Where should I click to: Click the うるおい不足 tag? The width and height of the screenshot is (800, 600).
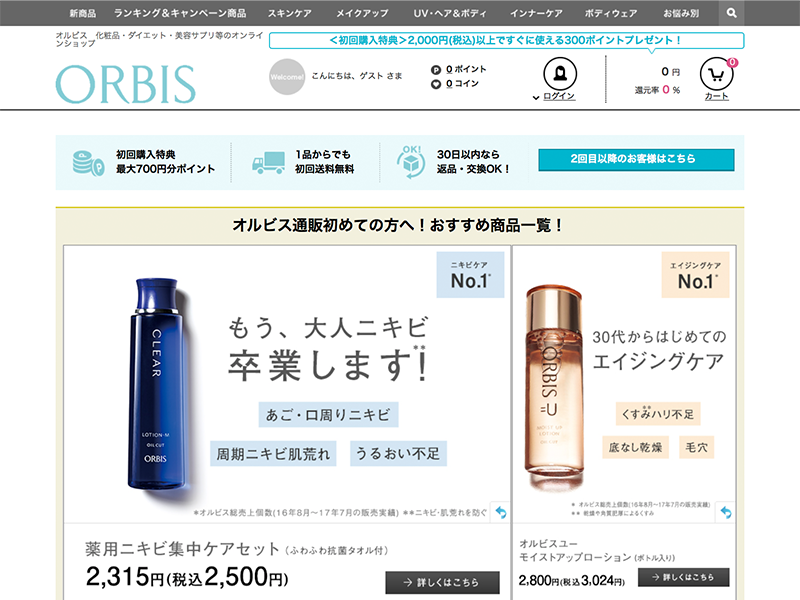(x=398, y=454)
